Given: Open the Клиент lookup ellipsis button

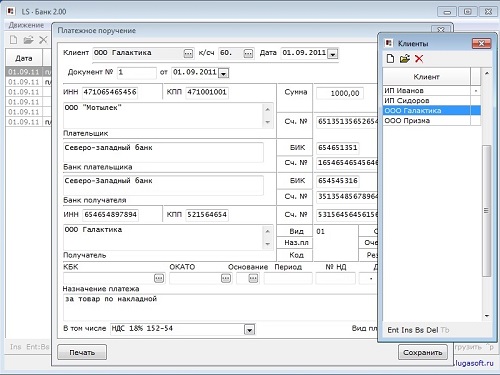Looking at the screenshot, I should click(x=188, y=53).
